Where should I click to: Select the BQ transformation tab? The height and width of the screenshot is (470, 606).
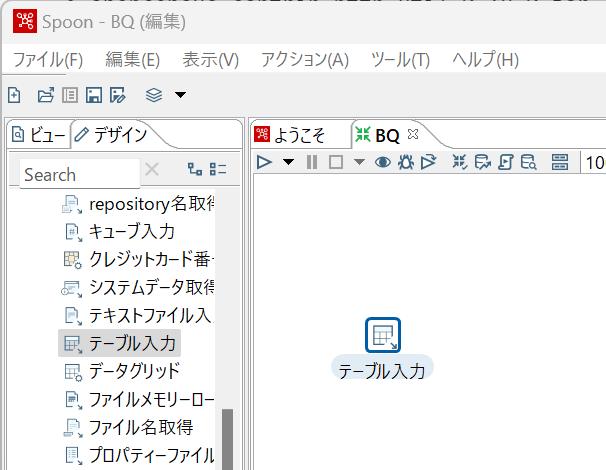[377, 135]
